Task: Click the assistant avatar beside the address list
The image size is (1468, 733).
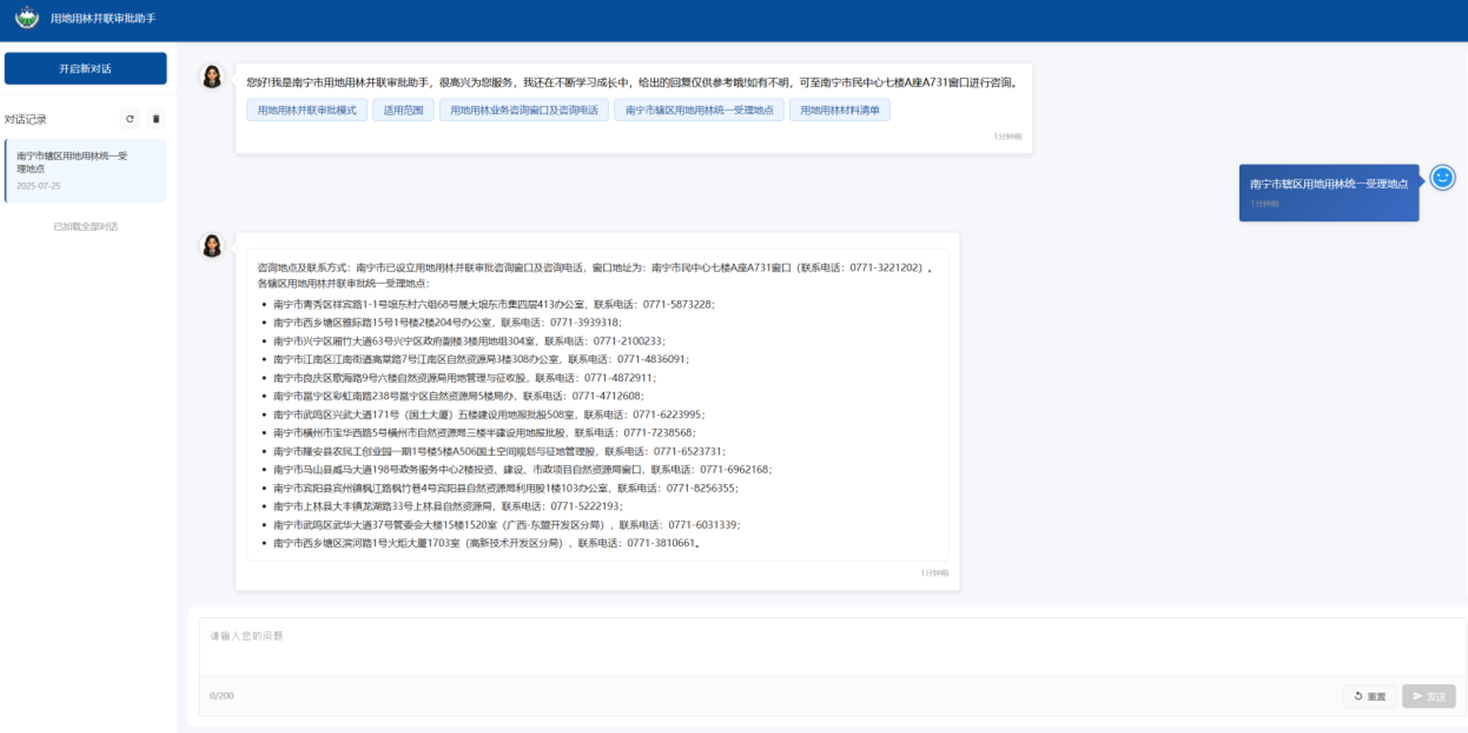Action: [x=212, y=246]
